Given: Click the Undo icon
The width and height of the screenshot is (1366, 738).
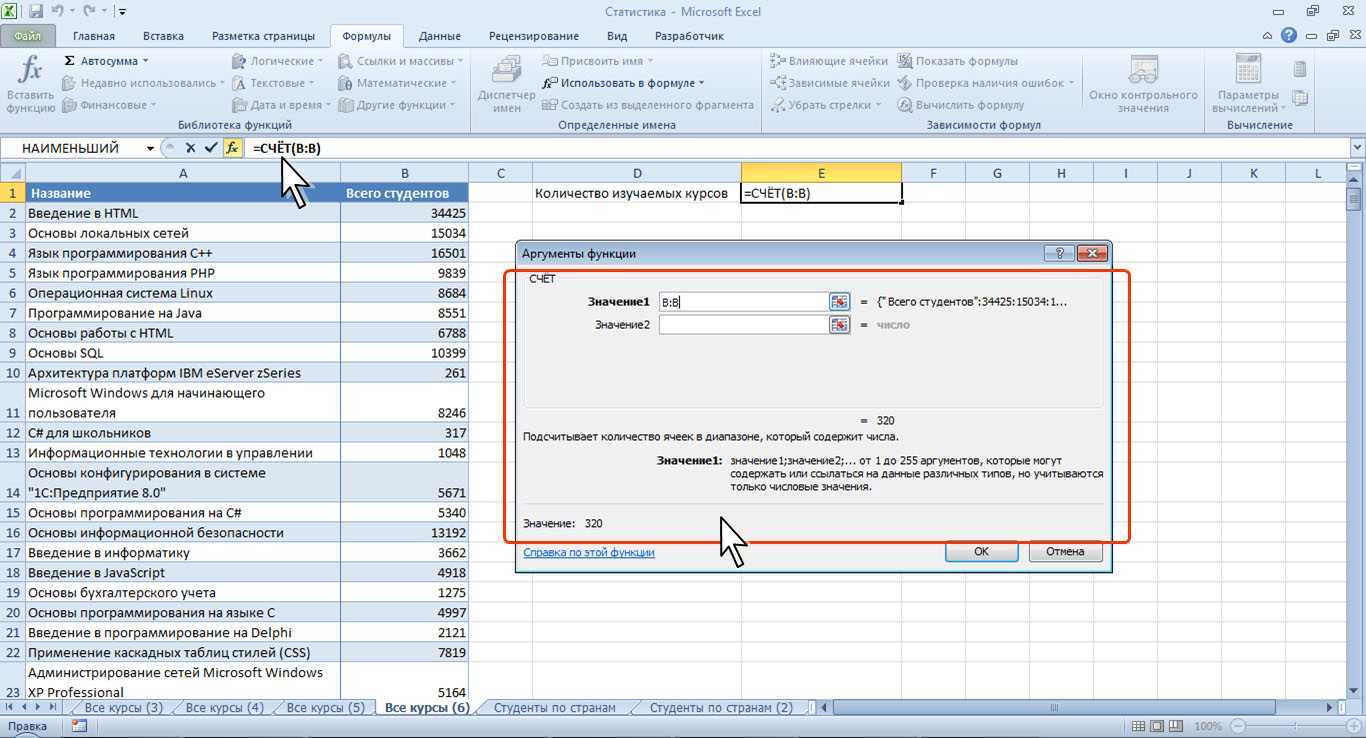Looking at the screenshot, I should point(59,11).
